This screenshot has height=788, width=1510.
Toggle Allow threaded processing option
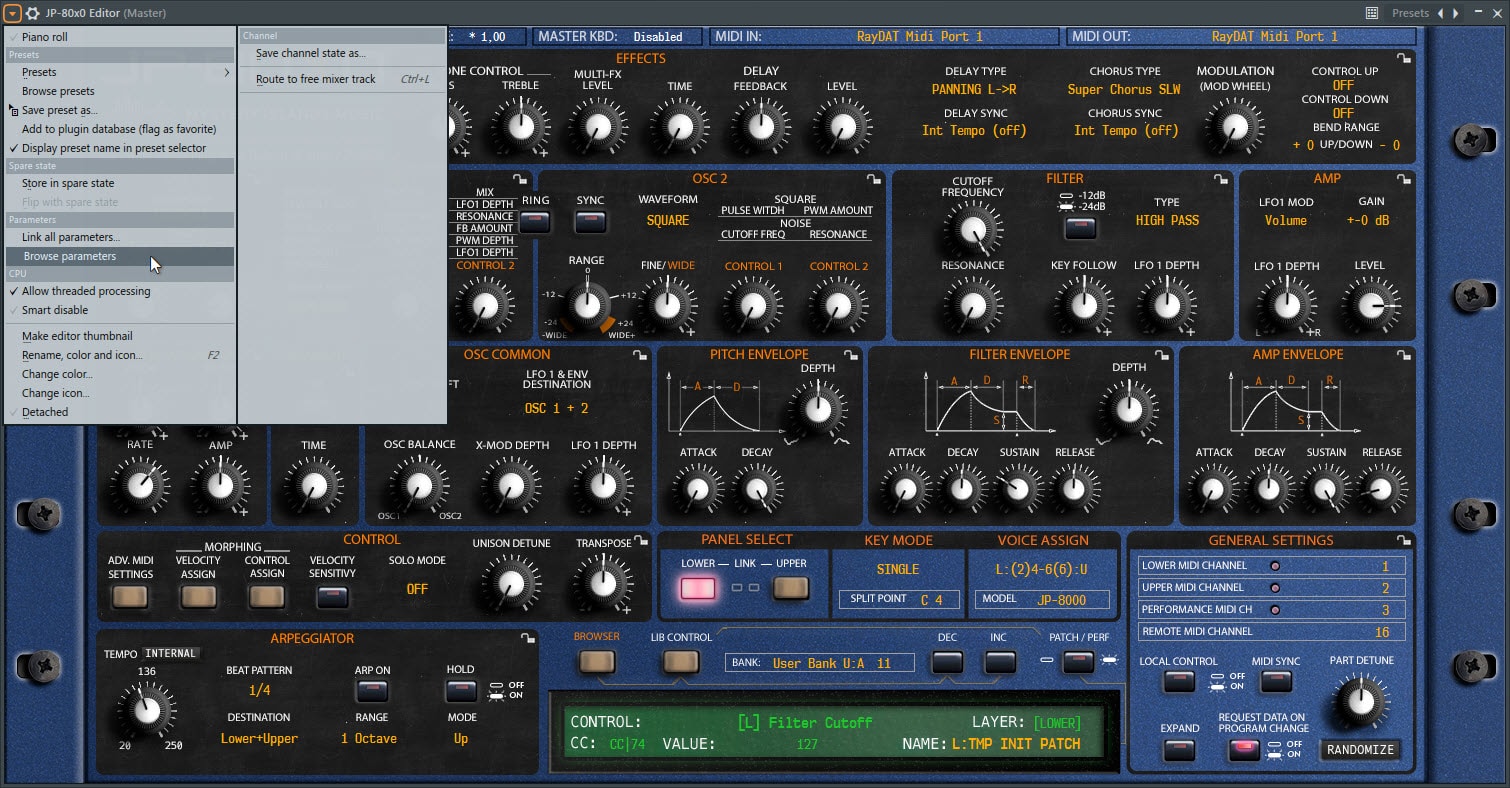86,291
